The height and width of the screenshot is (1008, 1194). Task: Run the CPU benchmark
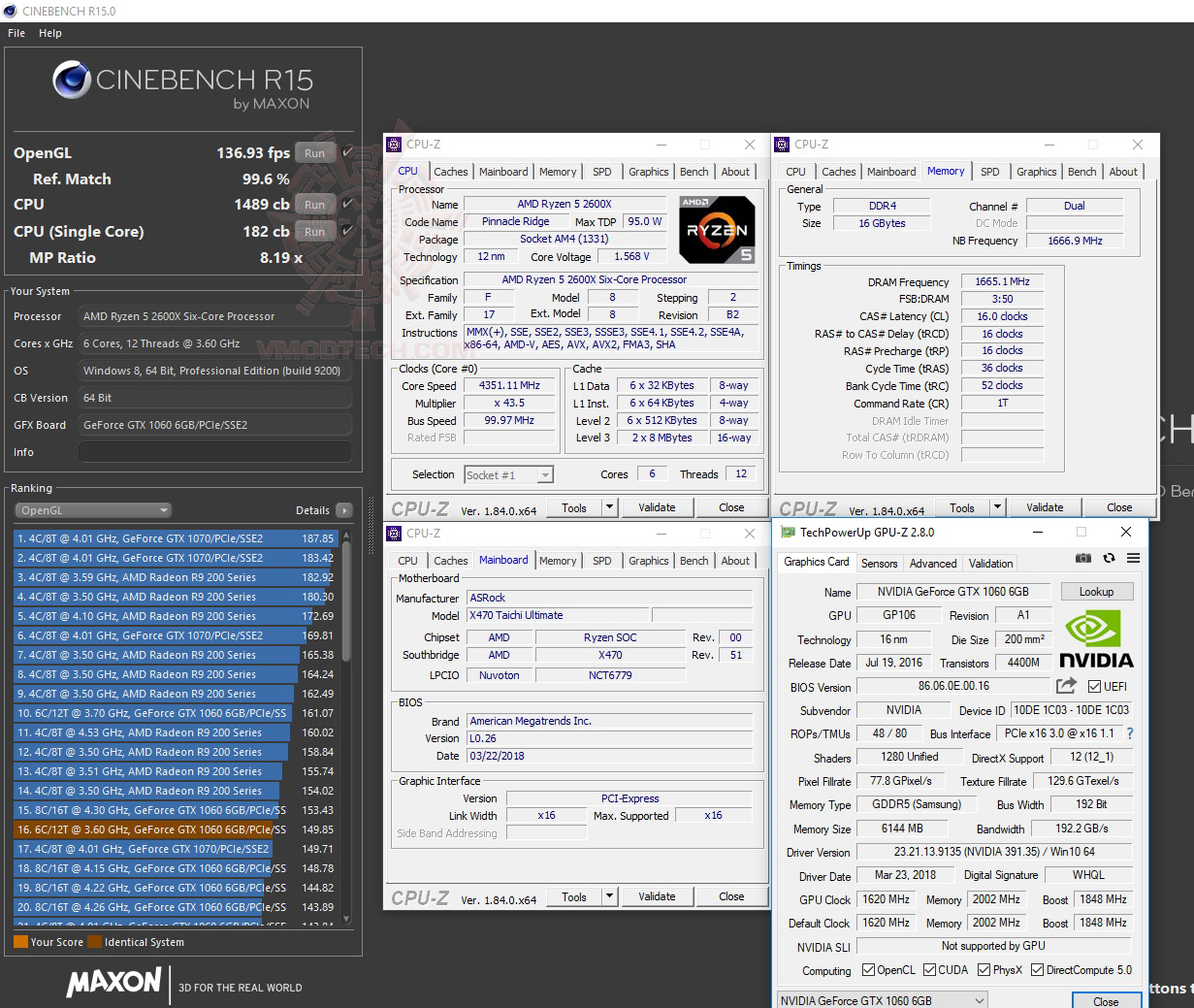(x=314, y=205)
